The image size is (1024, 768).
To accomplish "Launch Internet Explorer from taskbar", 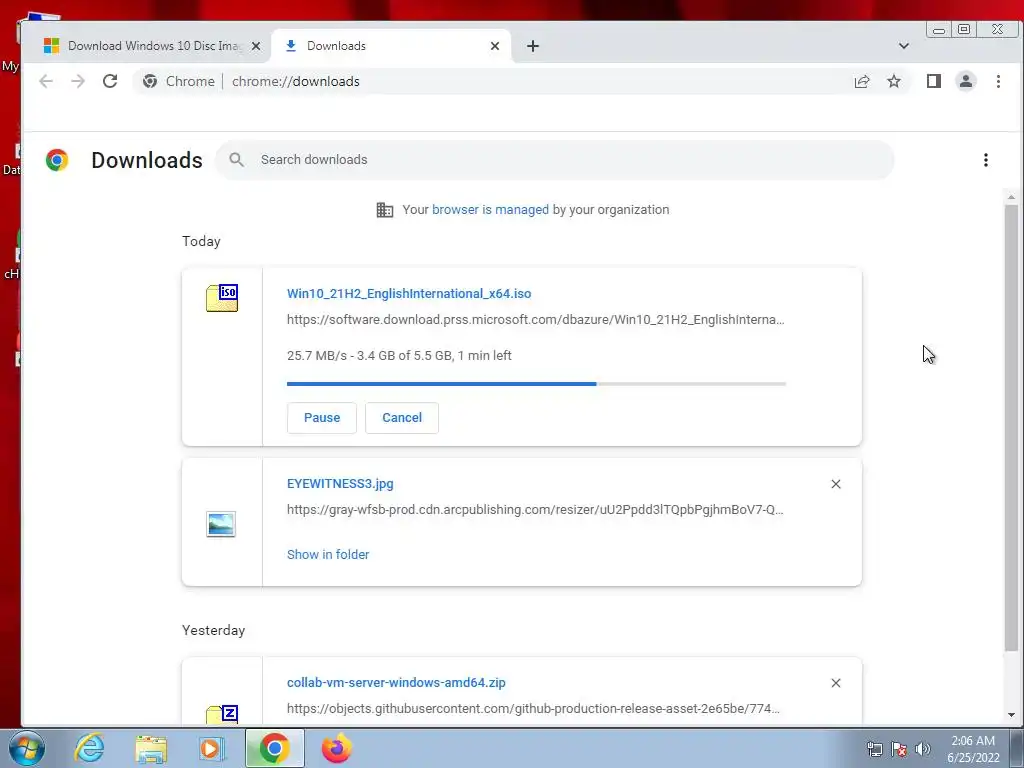I will (89, 748).
